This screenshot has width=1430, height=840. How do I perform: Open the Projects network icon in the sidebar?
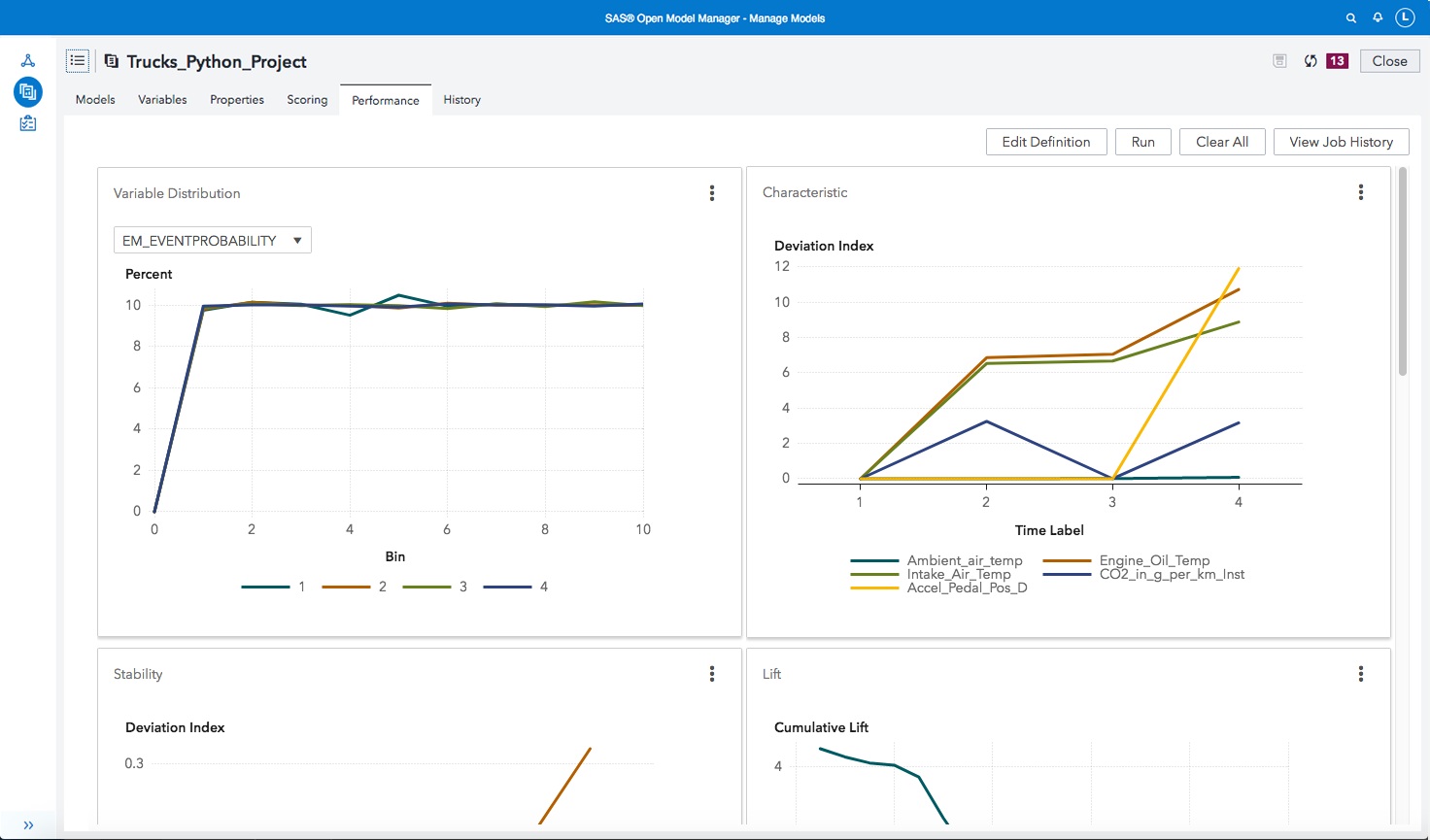28,61
